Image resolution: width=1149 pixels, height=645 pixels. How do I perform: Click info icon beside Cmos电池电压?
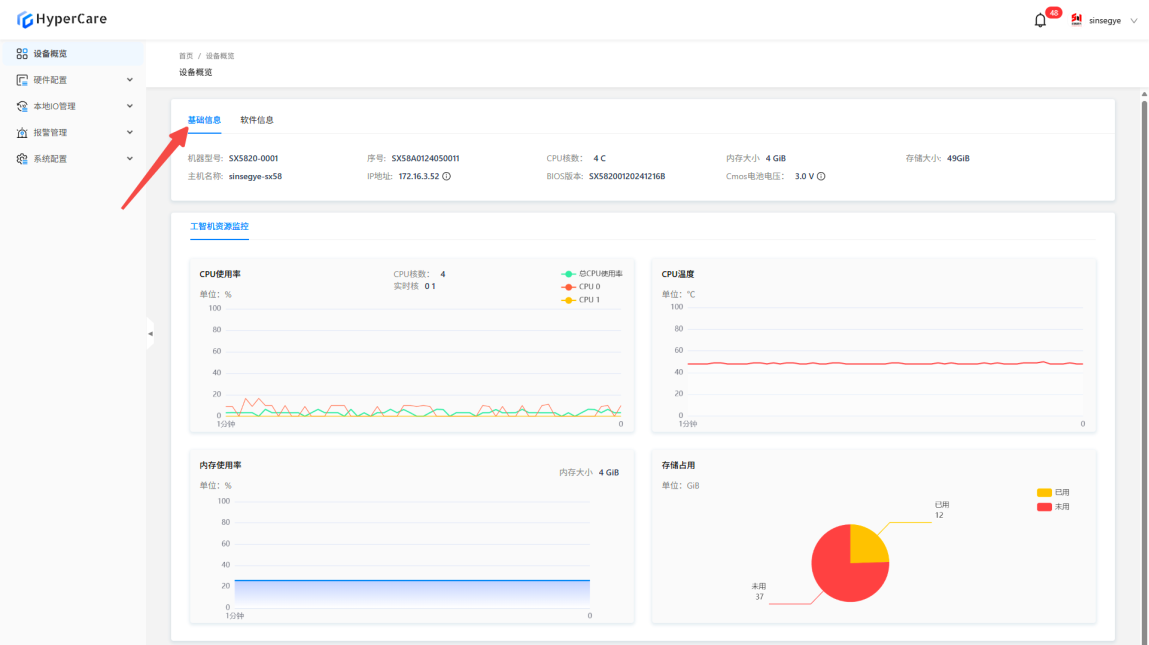click(x=821, y=176)
